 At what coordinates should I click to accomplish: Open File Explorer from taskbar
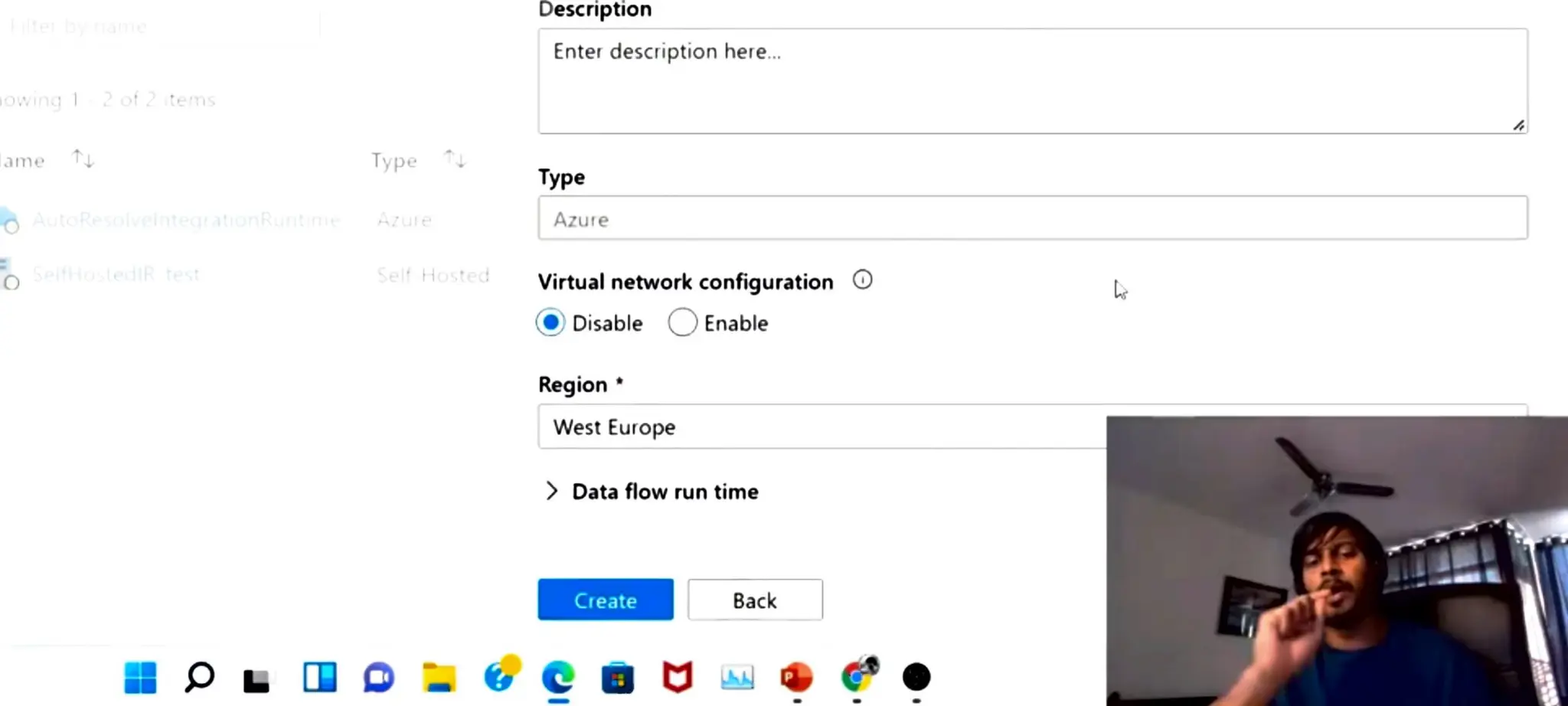pos(439,678)
